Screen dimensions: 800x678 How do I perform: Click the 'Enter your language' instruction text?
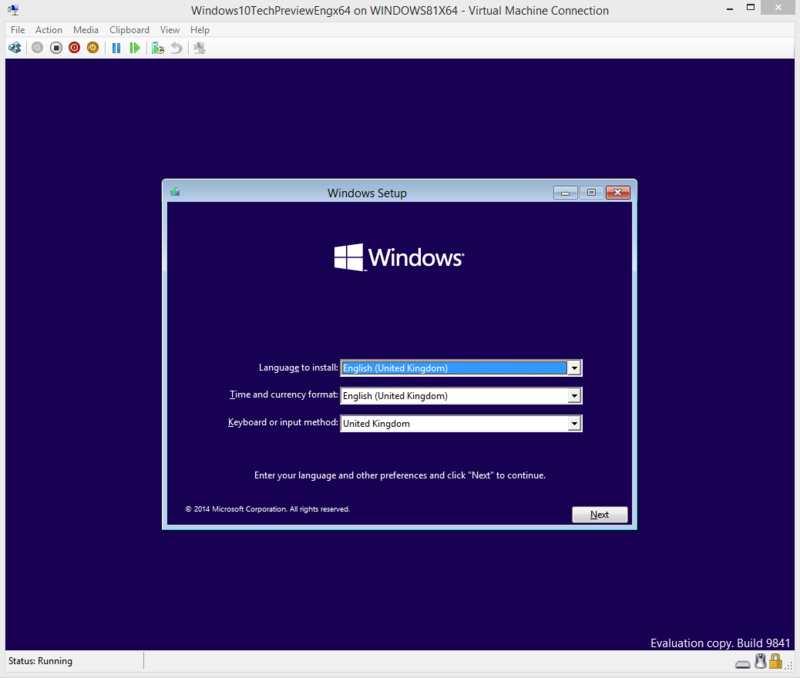point(400,475)
